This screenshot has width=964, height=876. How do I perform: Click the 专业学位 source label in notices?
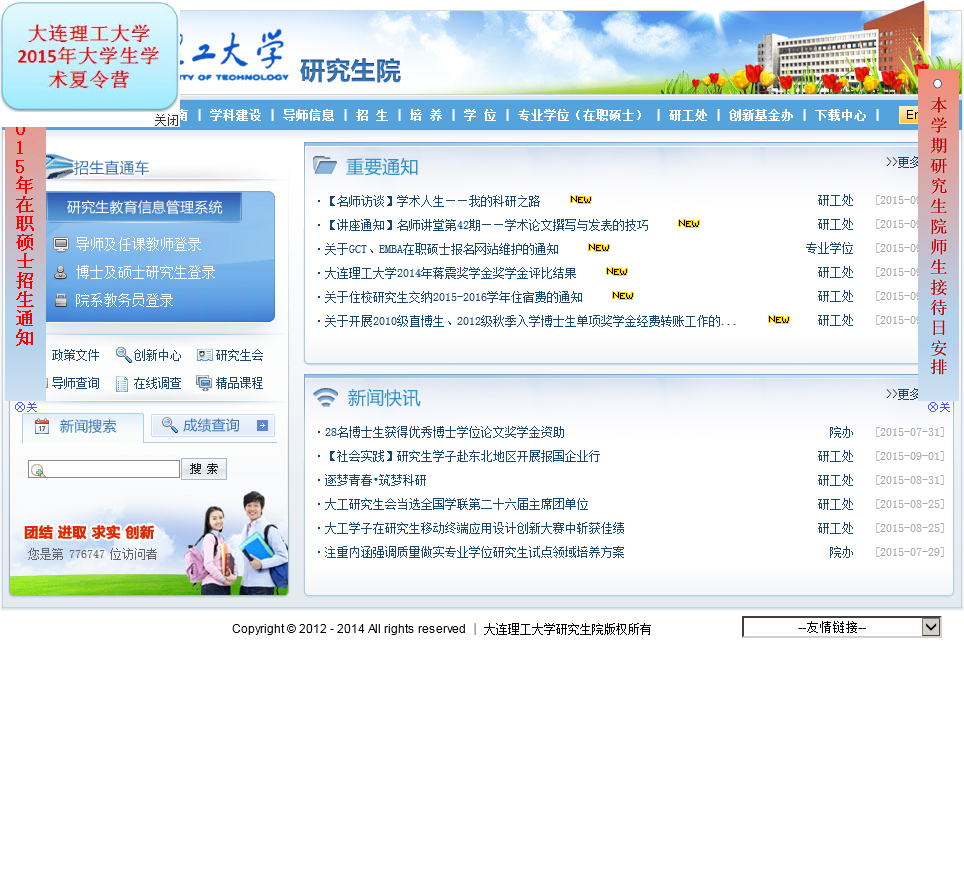(829, 248)
